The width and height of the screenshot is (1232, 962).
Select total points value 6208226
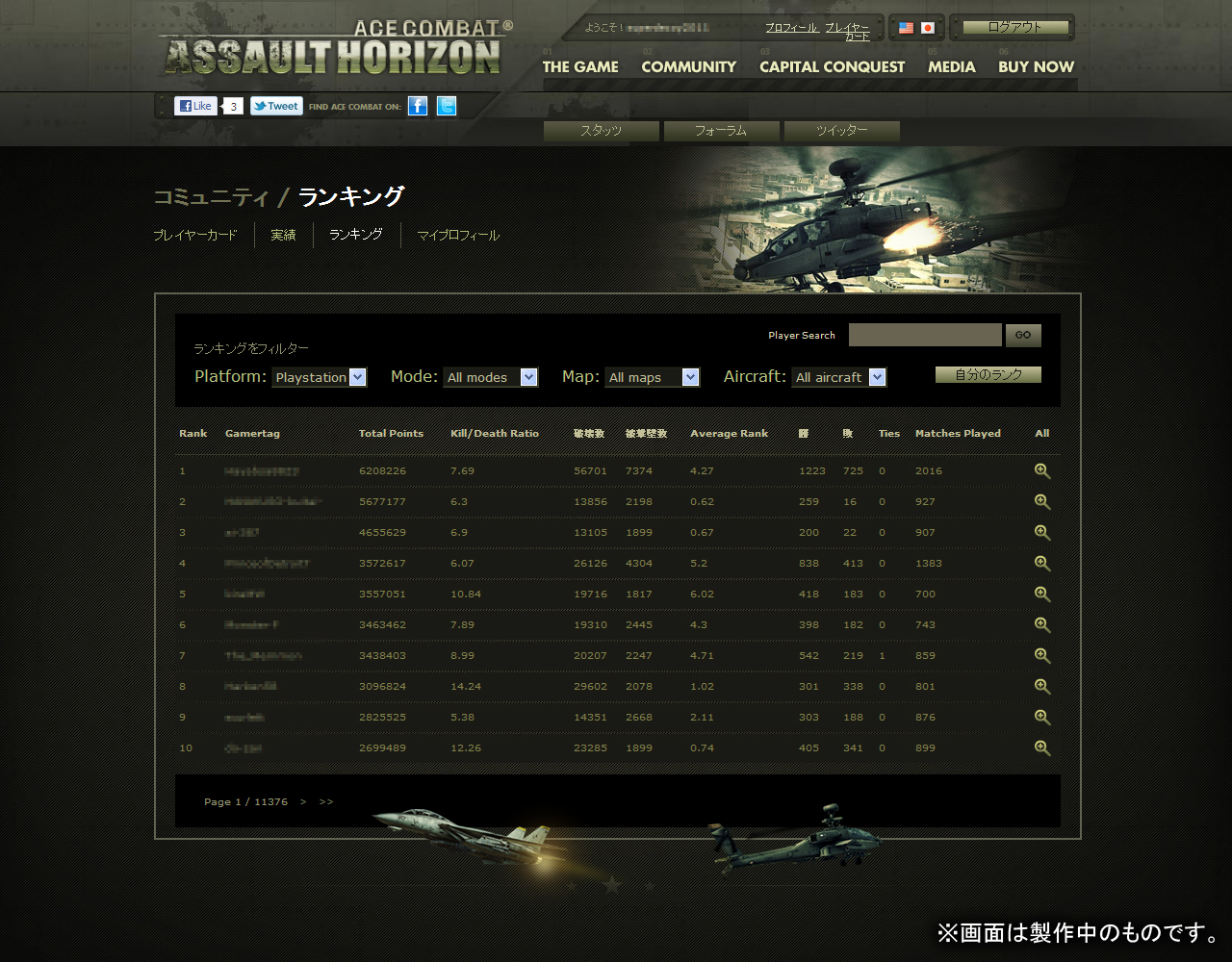click(382, 471)
